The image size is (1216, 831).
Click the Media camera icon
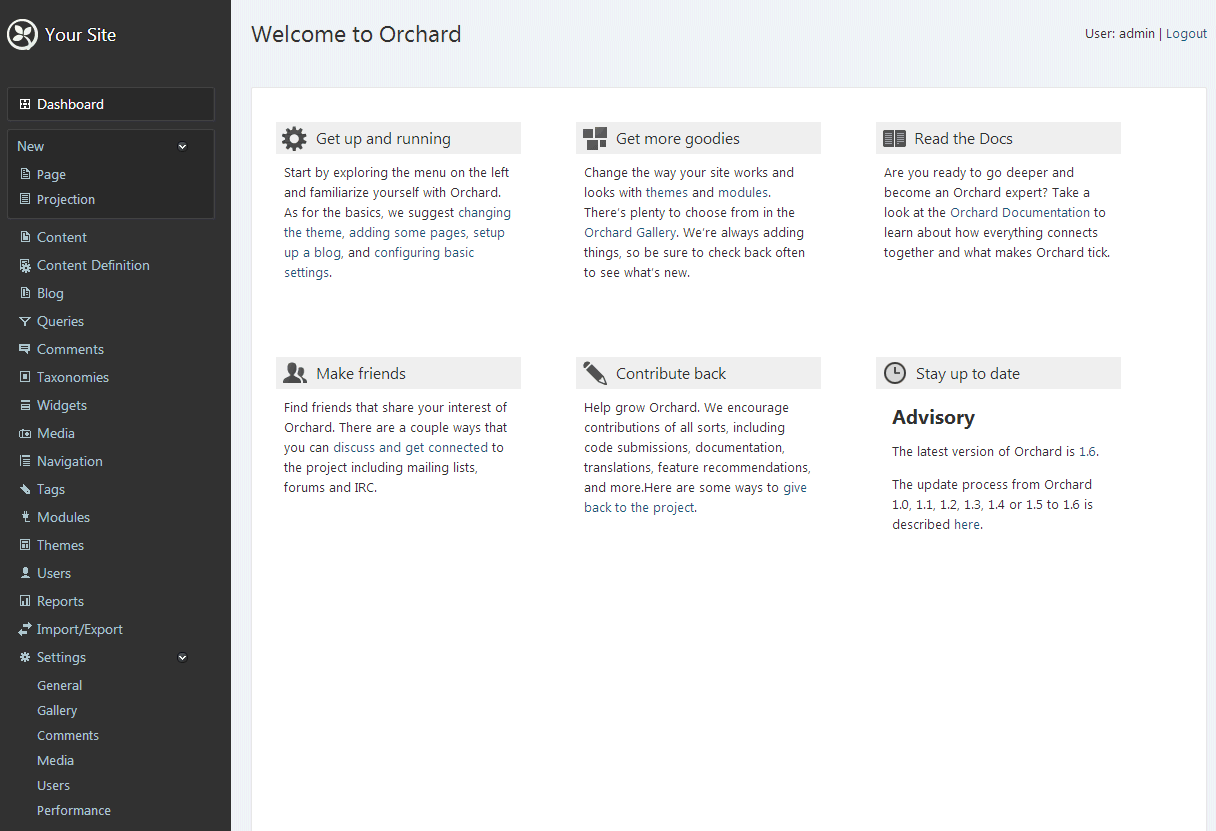point(26,433)
